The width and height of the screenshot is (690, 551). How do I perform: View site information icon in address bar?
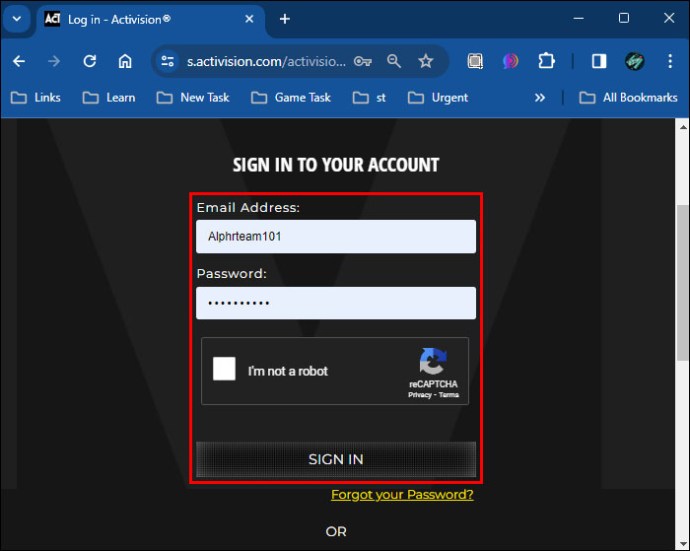click(x=167, y=61)
